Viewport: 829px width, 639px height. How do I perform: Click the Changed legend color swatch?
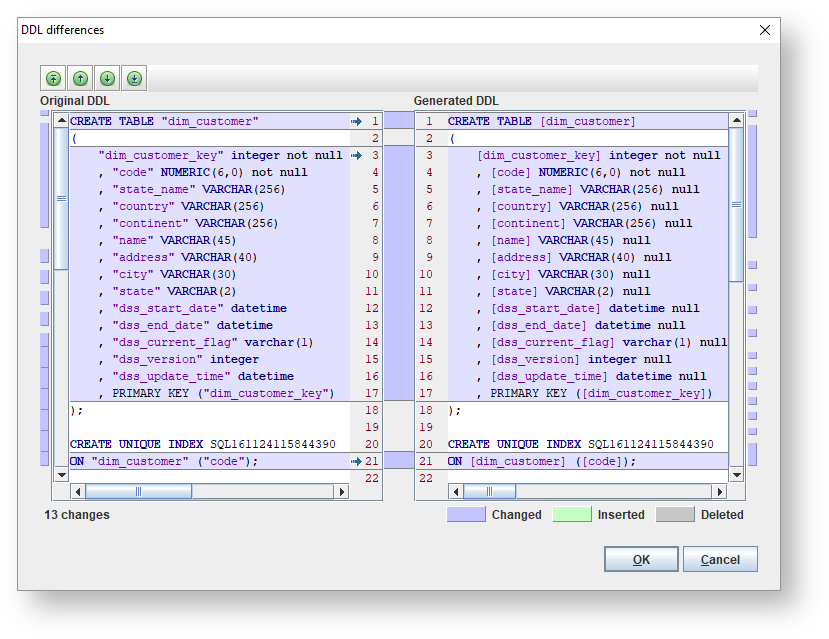point(465,515)
